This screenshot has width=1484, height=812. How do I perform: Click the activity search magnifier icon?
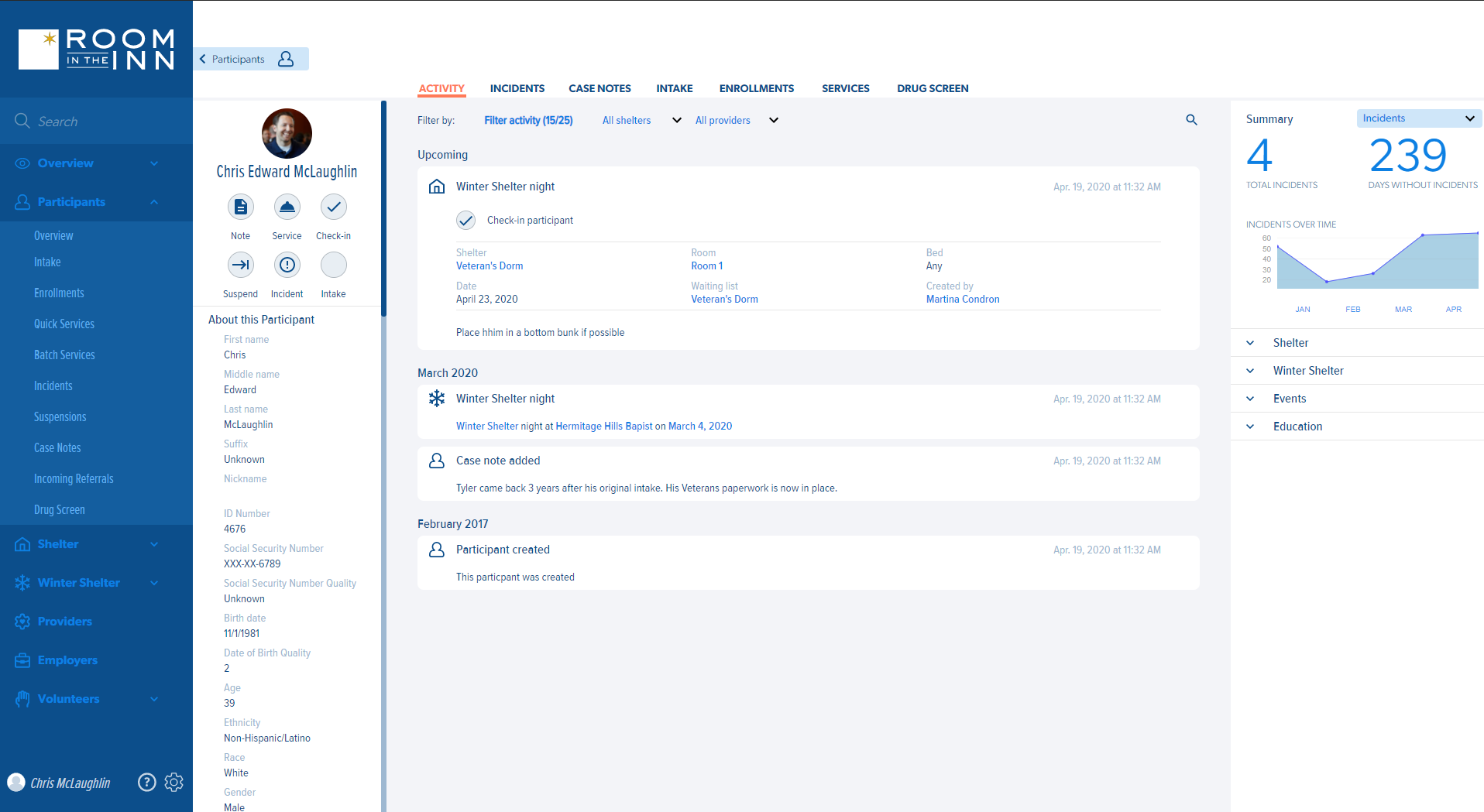(x=1191, y=120)
